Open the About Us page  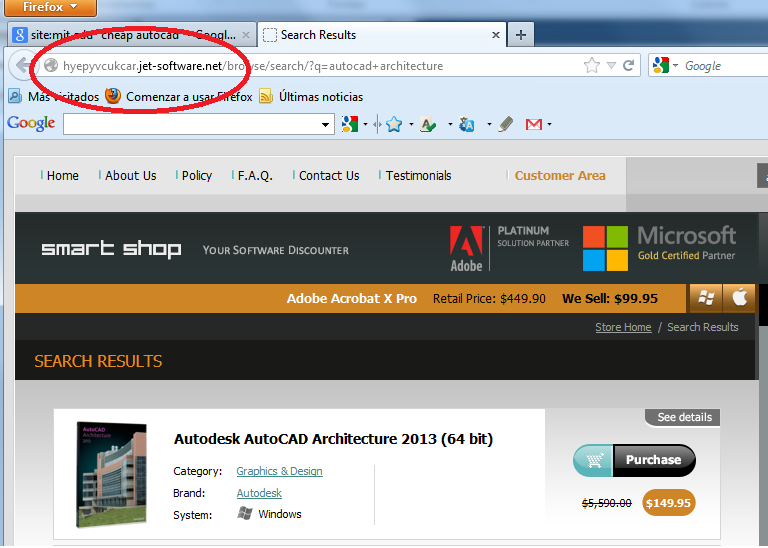(x=131, y=175)
